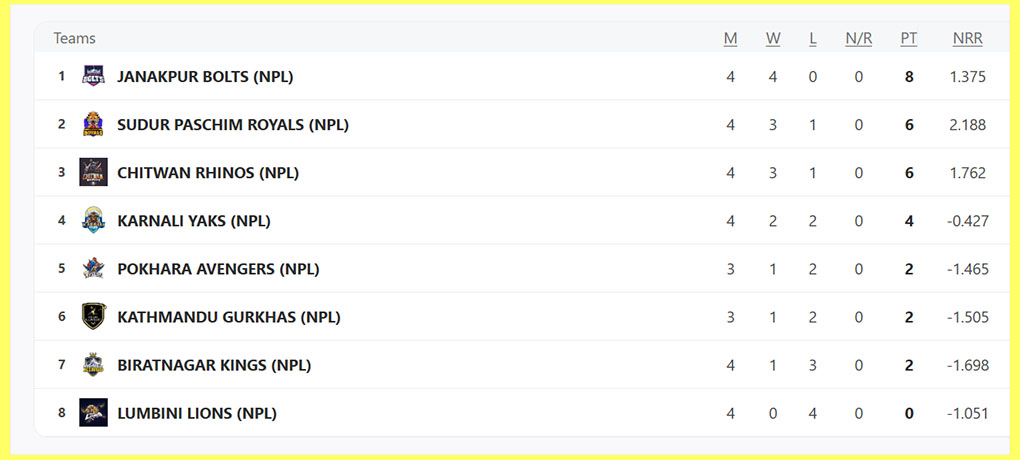1020x460 pixels.
Task: Select the LUMBINI LIONS (NPL) team name
Action: tap(197, 412)
